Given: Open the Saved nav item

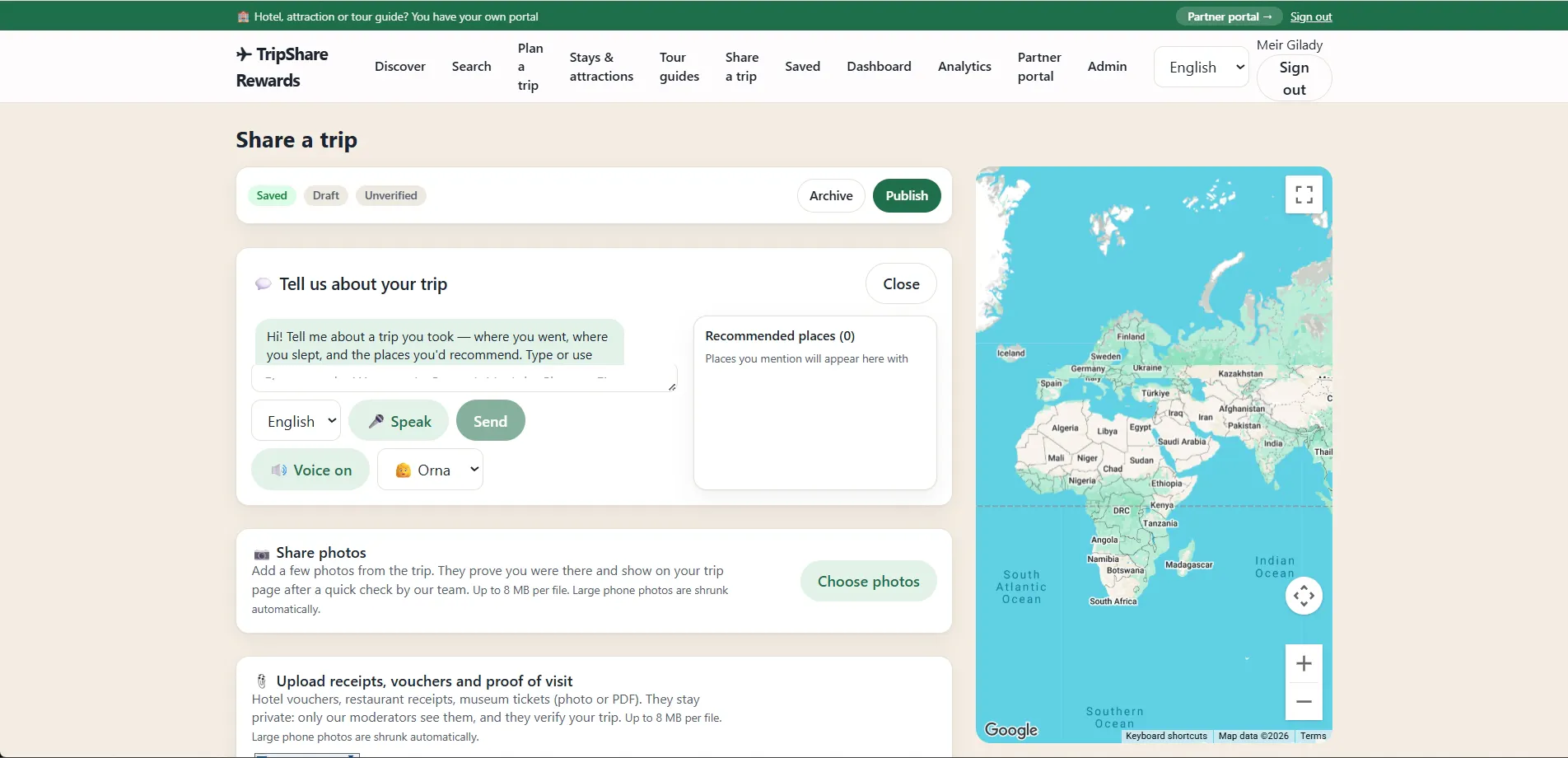Looking at the screenshot, I should point(803,67).
